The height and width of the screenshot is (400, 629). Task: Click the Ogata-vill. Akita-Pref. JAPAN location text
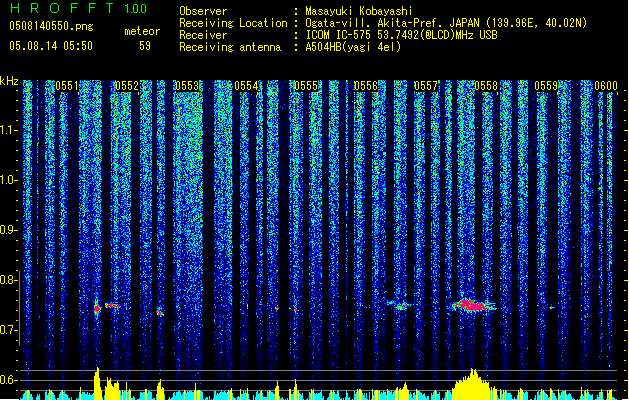pos(446,23)
